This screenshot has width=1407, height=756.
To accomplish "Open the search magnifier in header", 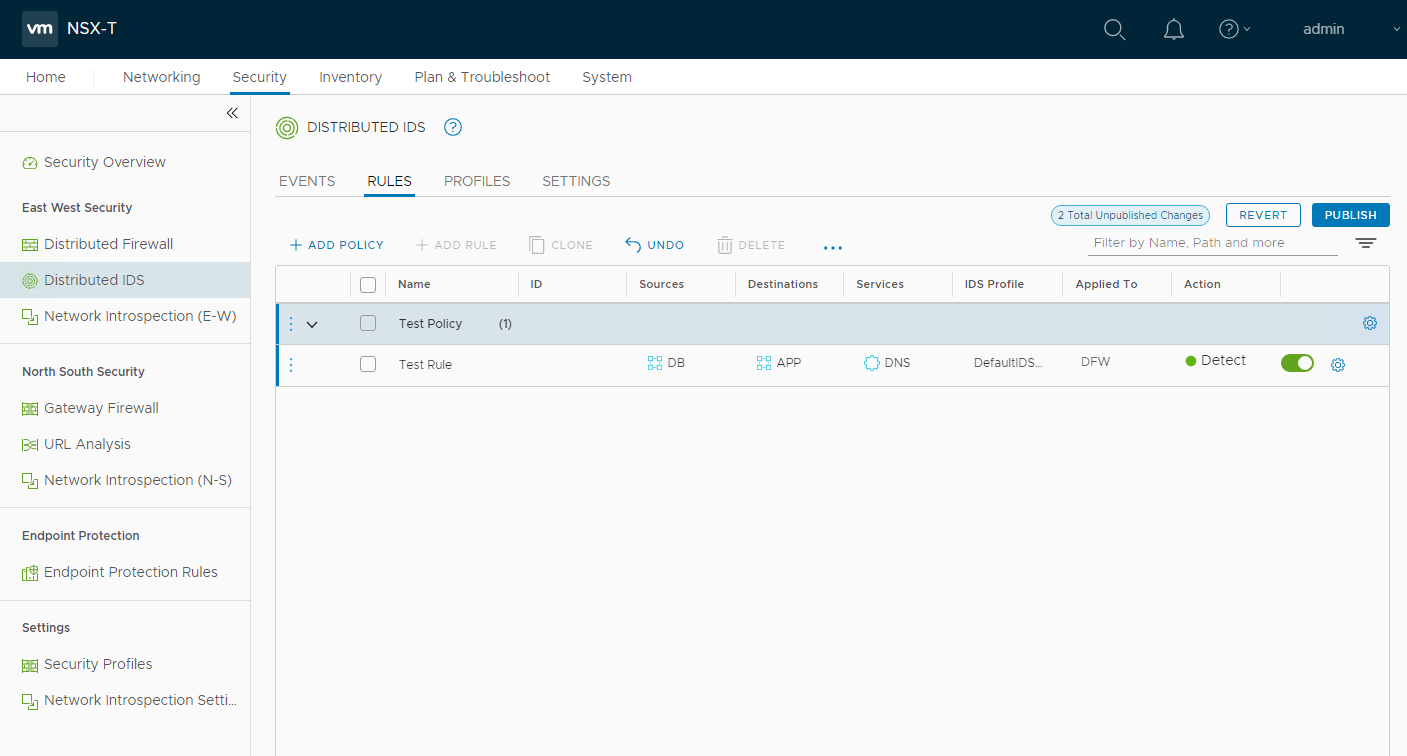I will [x=1115, y=29].
